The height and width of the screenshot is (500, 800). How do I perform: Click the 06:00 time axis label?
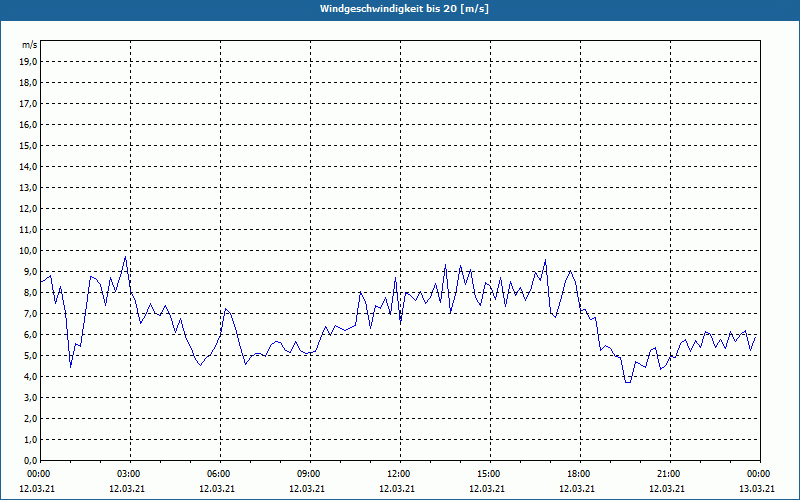[x=220, y=474]
